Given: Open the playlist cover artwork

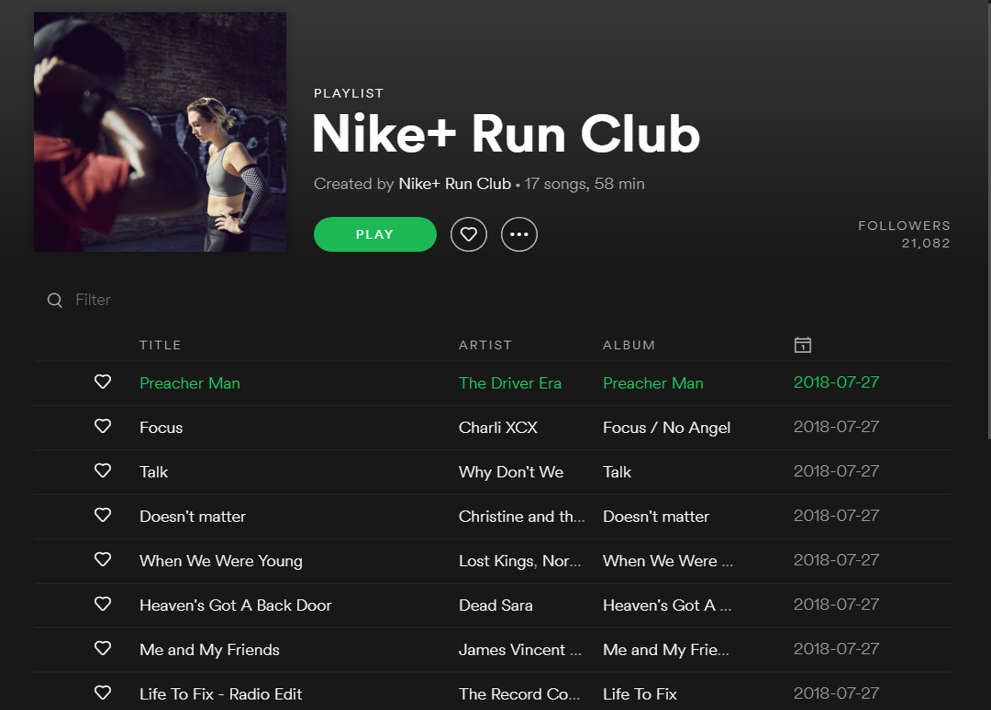Looking at the screenshot, I should pos(160,132).
